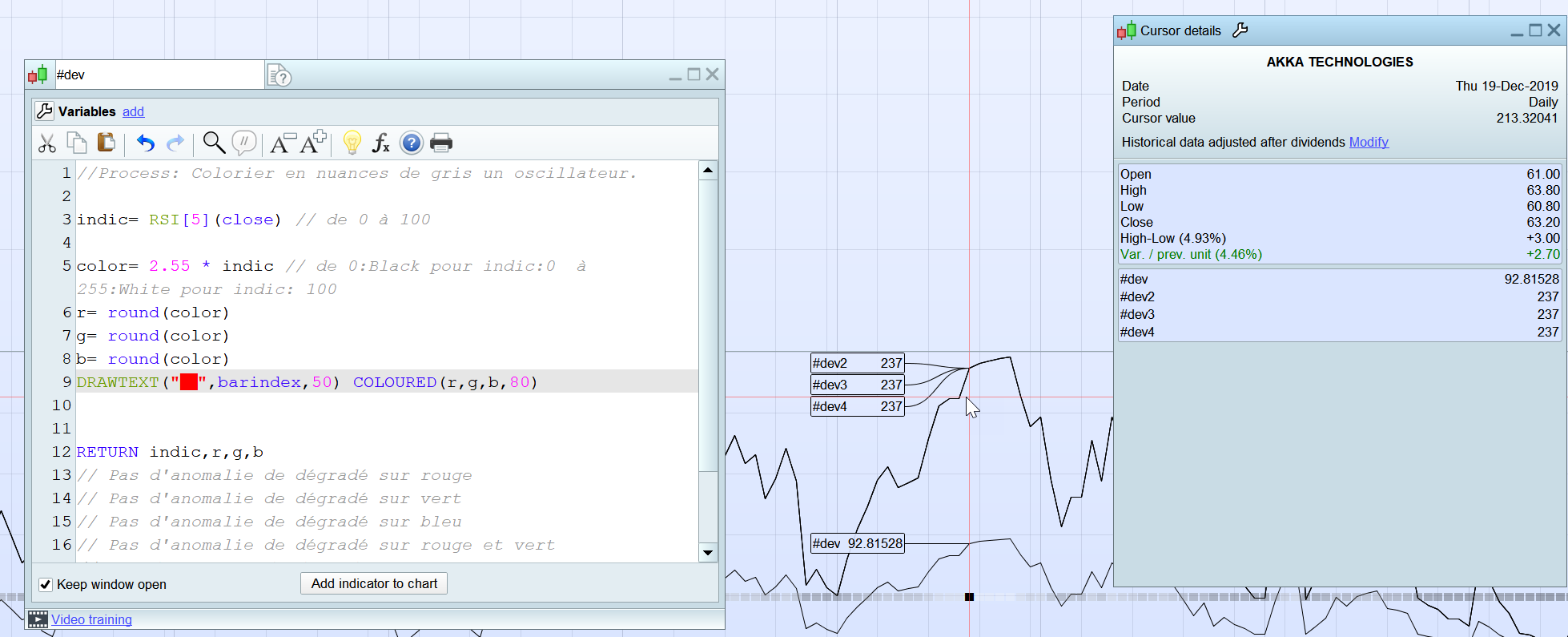Image resolution: width=1568 pixels, height=637 pixels.
Task: Click the add variables link
Action: coord(133,112)
